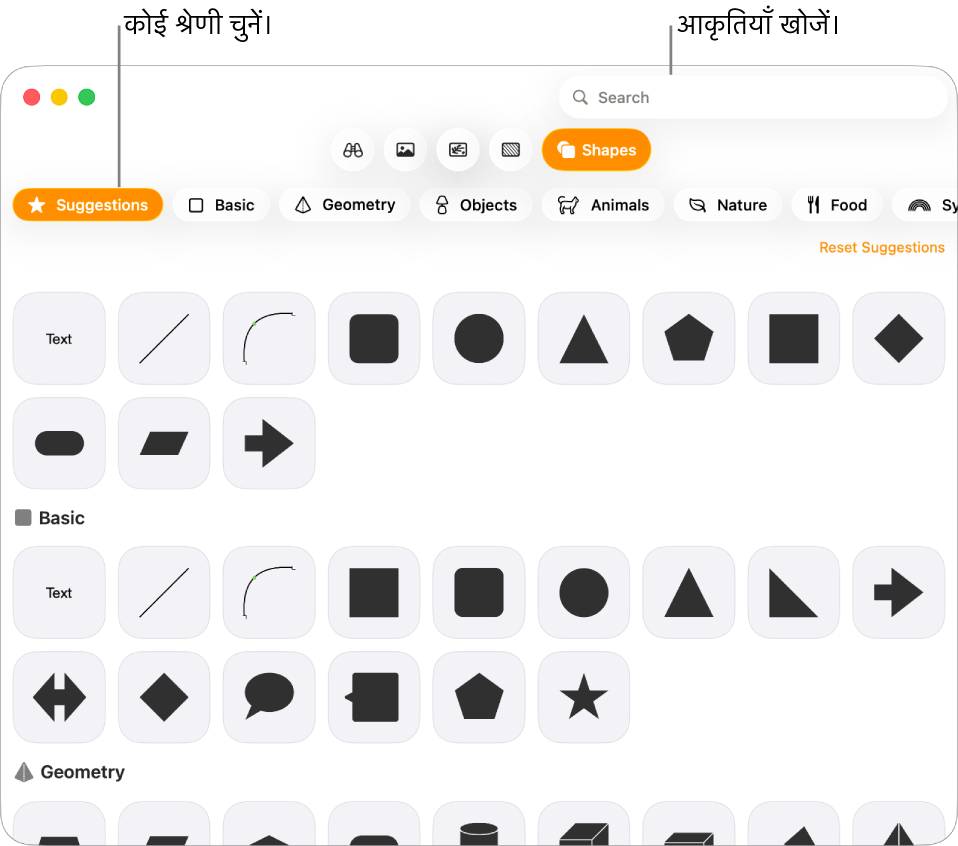The height and width of the screenshot is (846, 958).
Task: Switch to the Suggestions category
Action: (88, 205)
